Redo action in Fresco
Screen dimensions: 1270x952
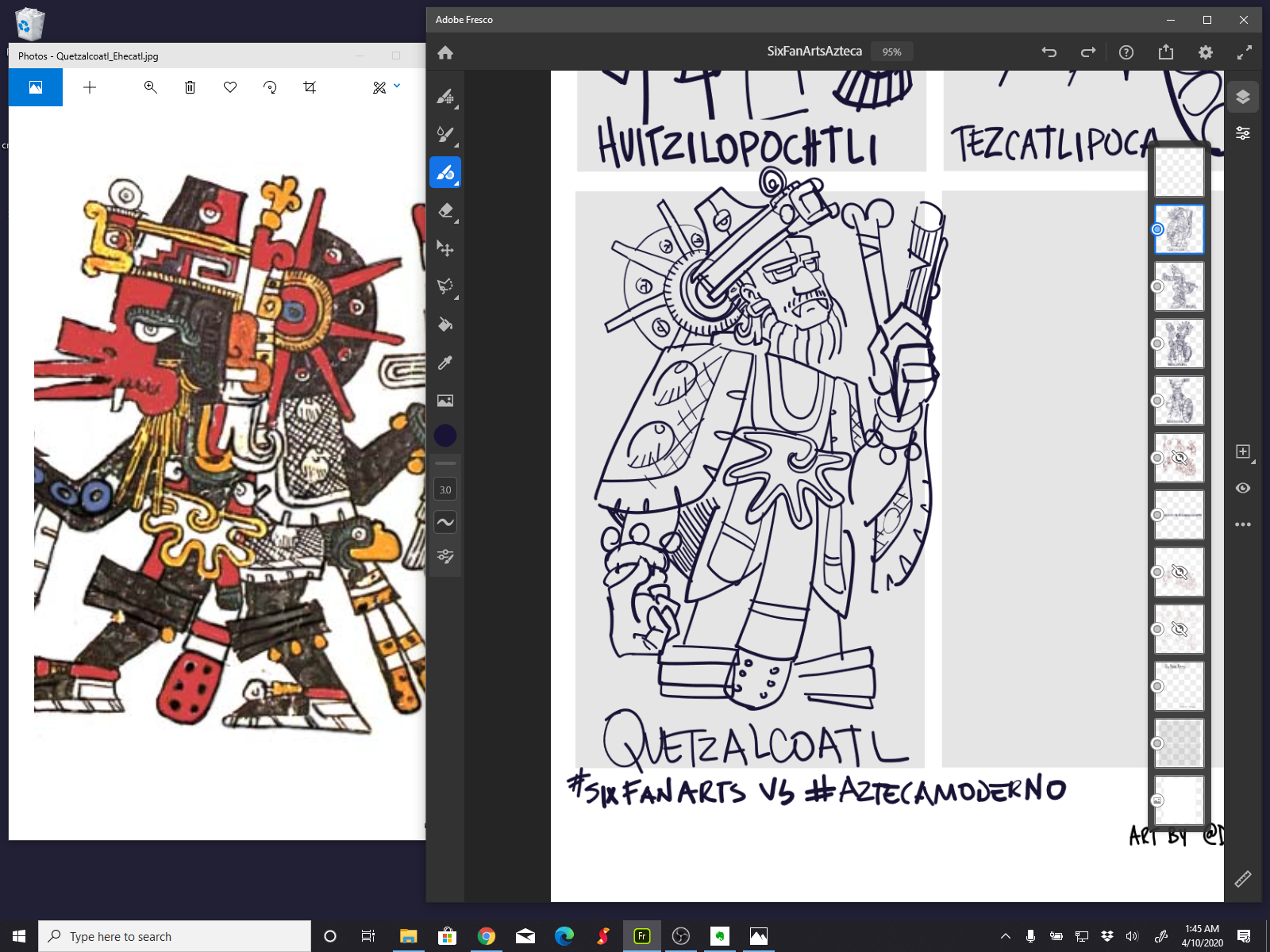pos(1087,52)
